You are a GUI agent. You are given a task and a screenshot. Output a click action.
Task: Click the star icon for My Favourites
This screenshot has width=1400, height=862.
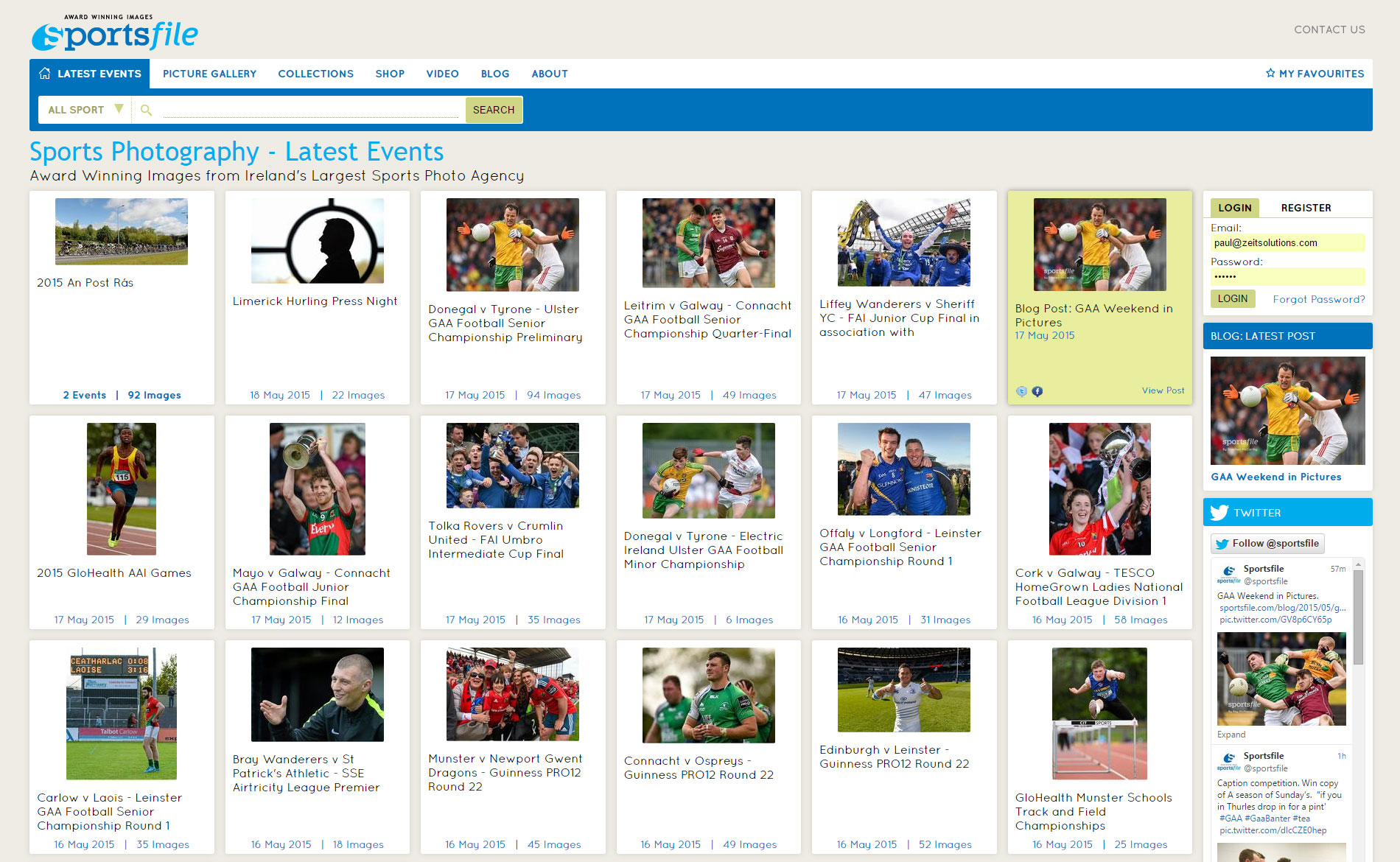[1270, 74]
